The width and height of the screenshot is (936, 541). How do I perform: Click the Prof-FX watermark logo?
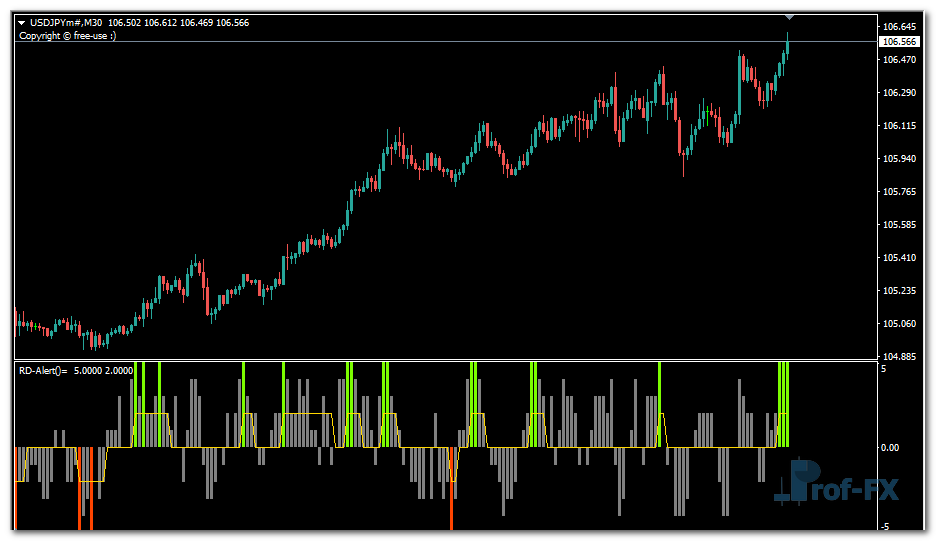click(x=826, y=483)
